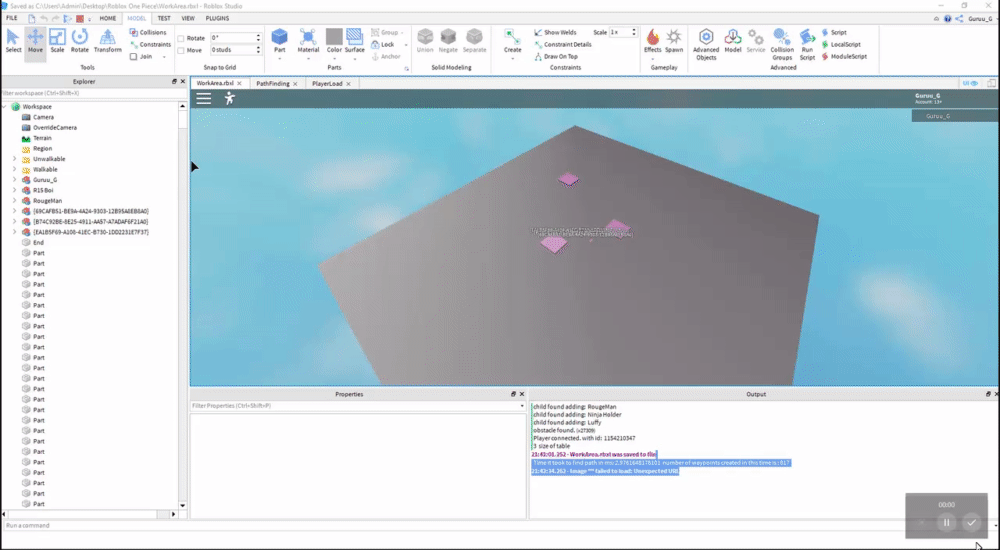Insert a new Part
The image size is (1000, 550).
279,38
